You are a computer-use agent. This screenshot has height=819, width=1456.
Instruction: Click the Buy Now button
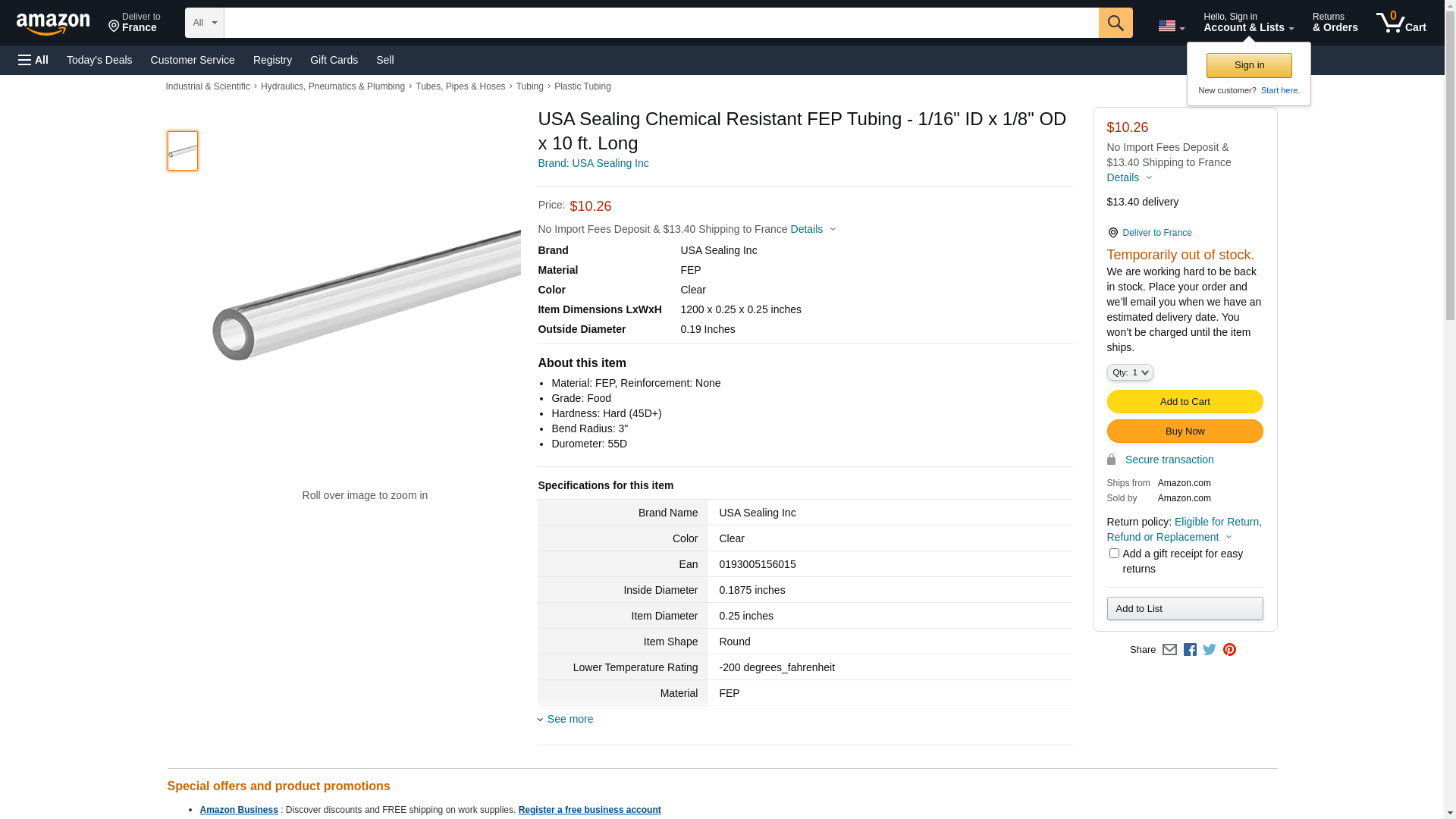click(1185, 431)
